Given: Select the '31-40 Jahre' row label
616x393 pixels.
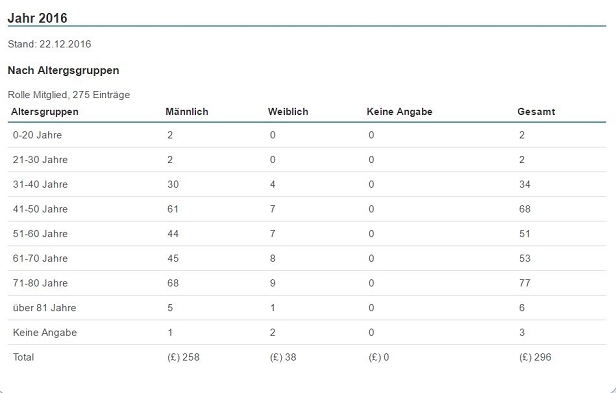Looking at the screenshot, I should (x=40, y=185).
